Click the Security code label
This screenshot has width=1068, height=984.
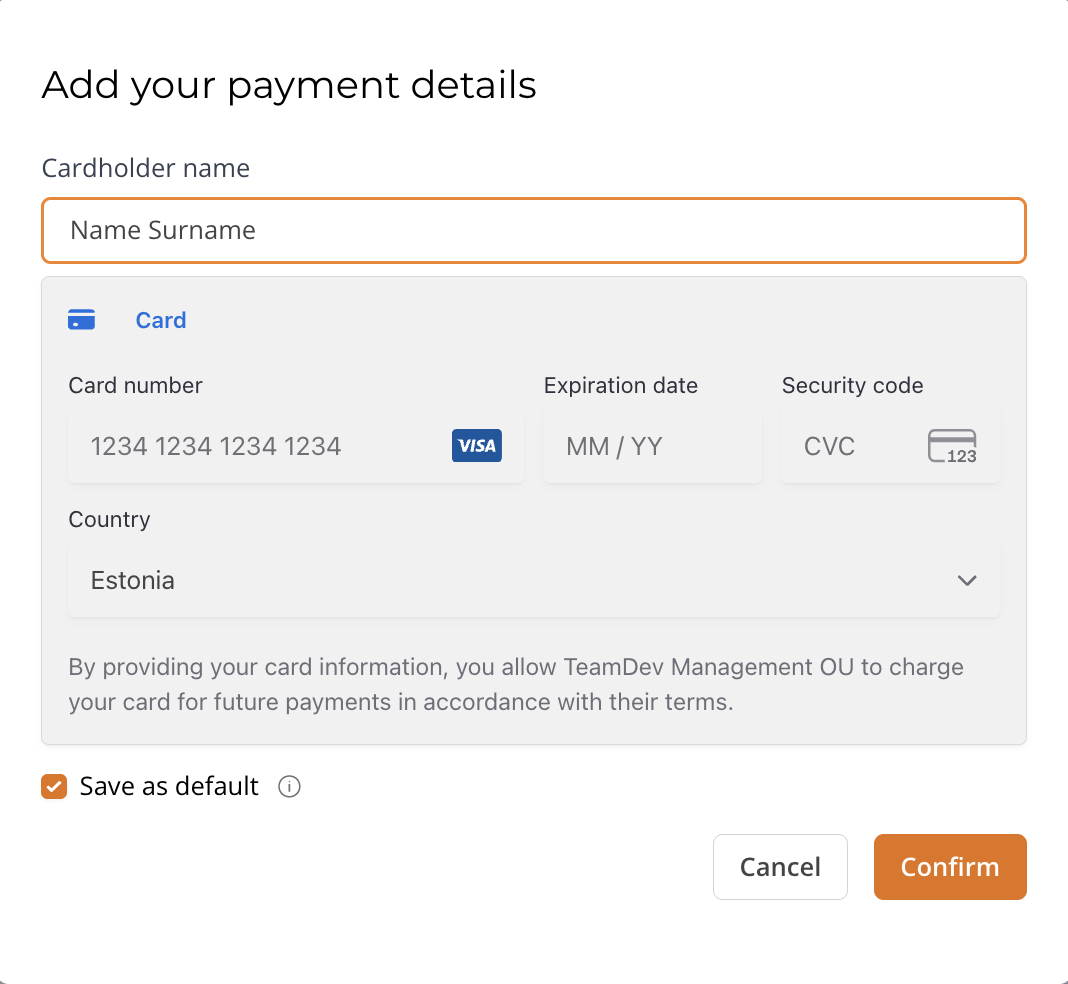pyautogui.click(x=852, y=385)
